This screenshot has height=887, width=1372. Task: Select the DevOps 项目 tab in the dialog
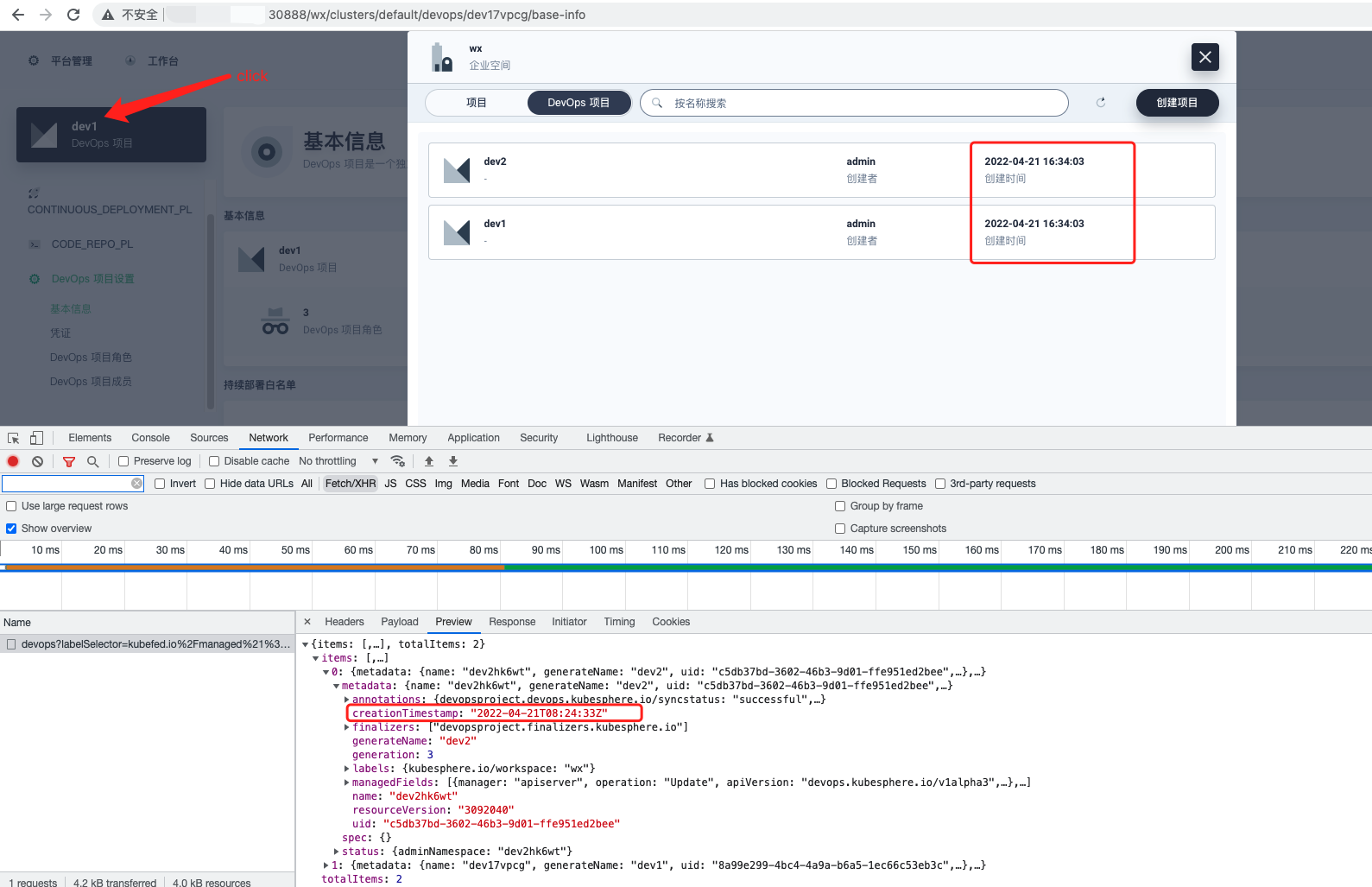coord(579,103)
